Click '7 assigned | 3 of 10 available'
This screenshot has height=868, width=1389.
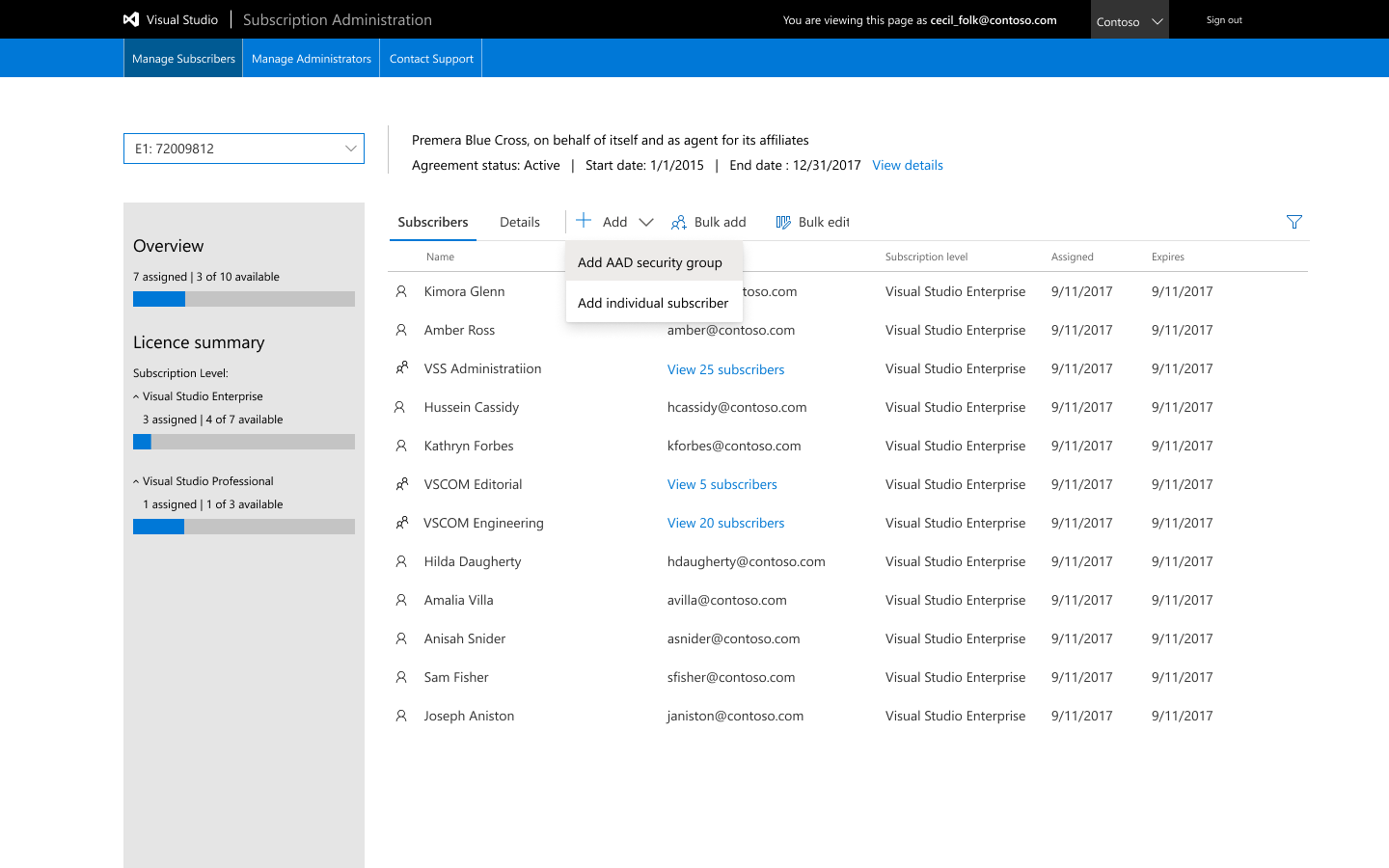tap(206, 277)
